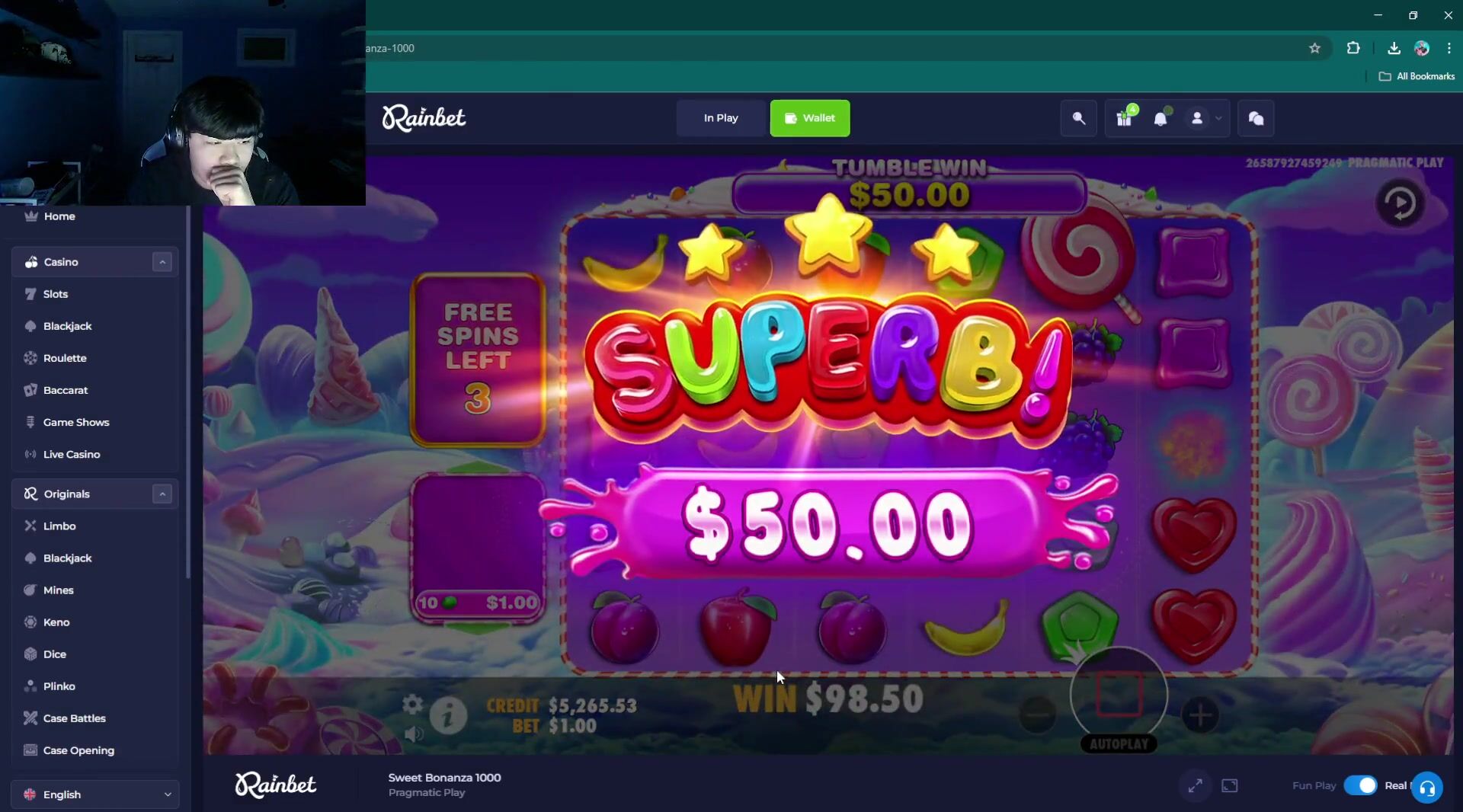This screenshot has height=812, width=1463.
Task: Open the chat bubbles icon
Action: point(1256,118)
